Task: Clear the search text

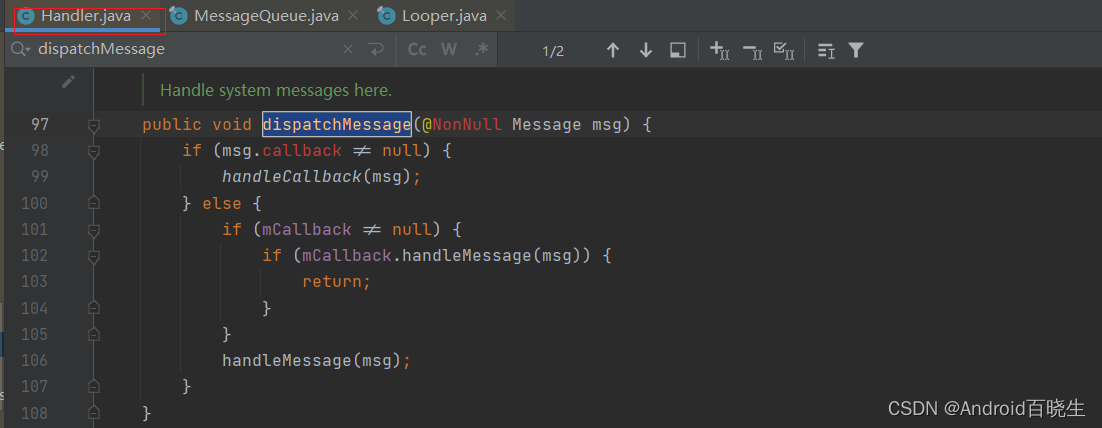Action: coord(348,49)
